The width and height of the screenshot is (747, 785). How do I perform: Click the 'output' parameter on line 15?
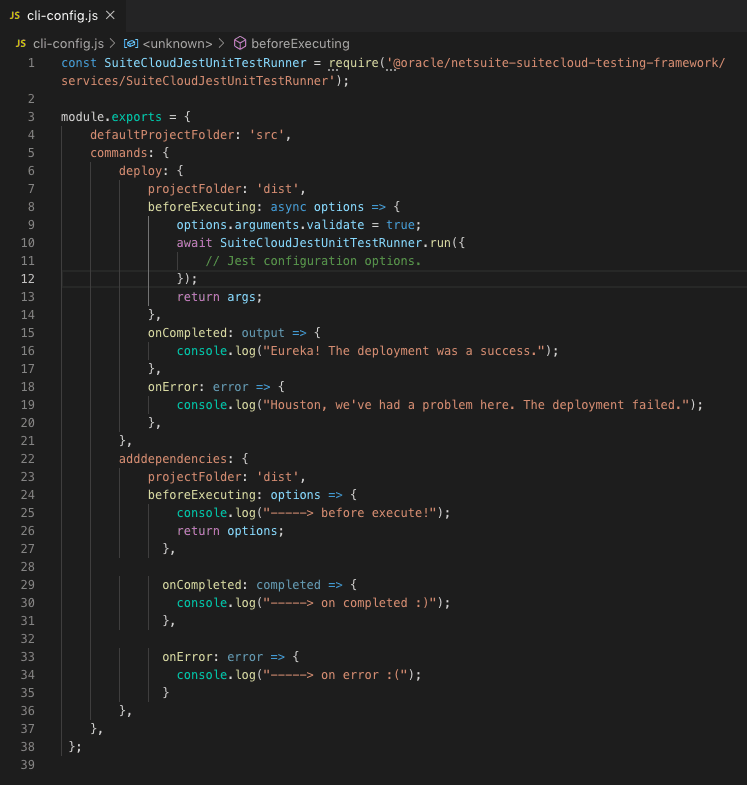point(263,333)
